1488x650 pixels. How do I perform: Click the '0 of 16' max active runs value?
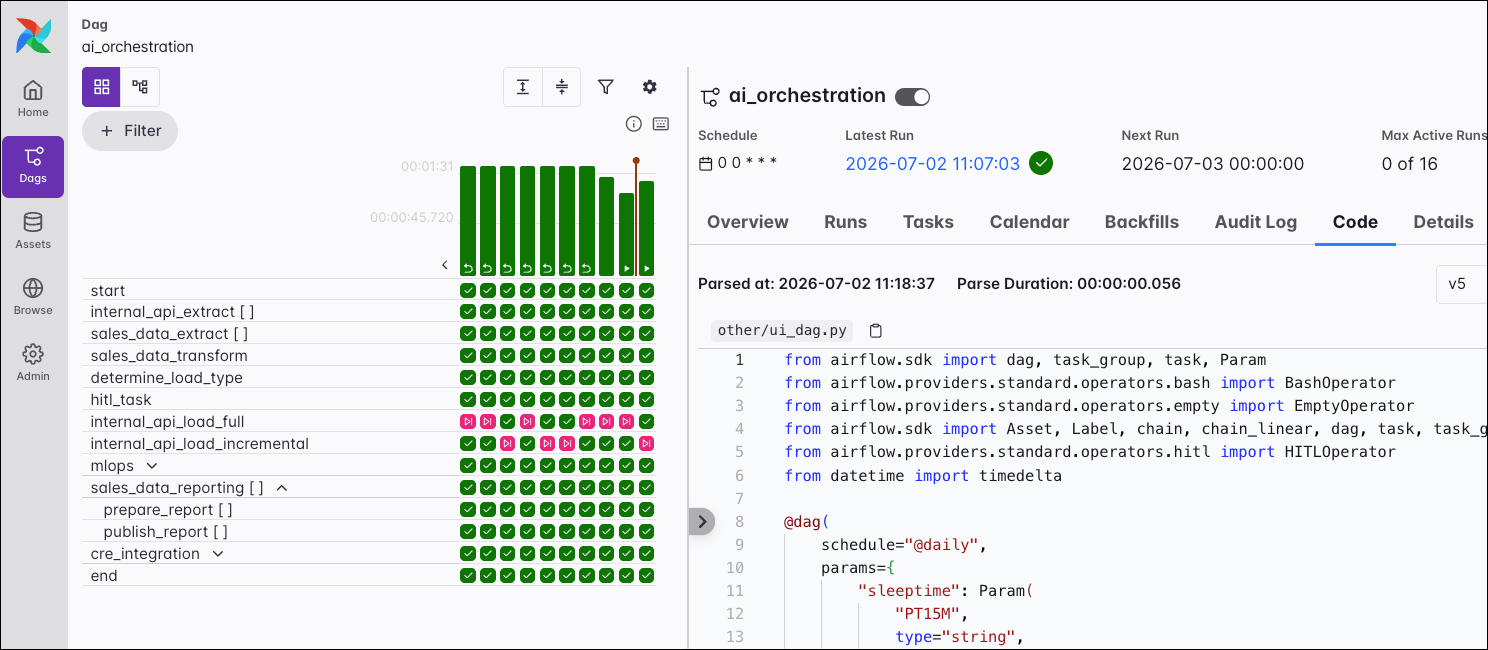click(x=1410, y=164)
